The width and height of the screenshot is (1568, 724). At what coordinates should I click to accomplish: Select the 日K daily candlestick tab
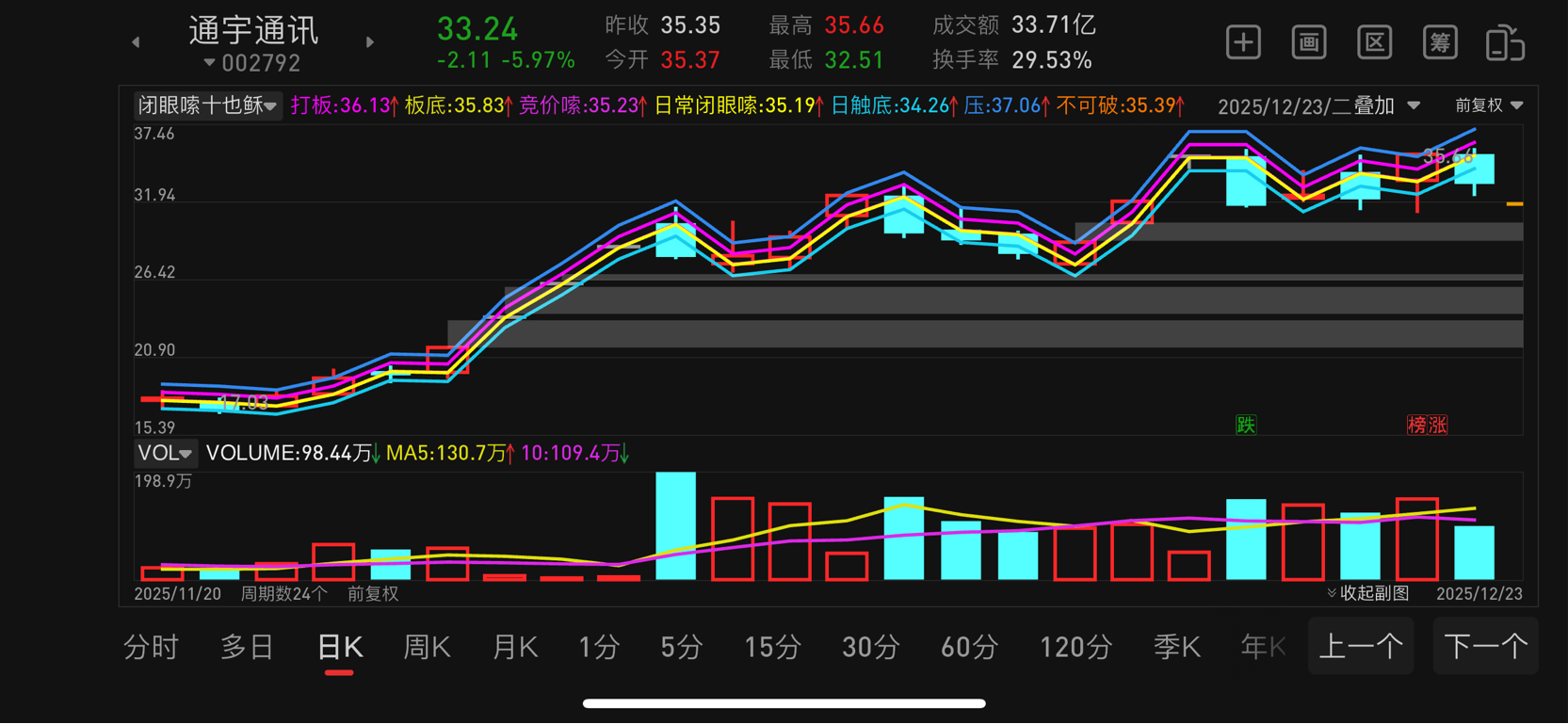(340, 647)
